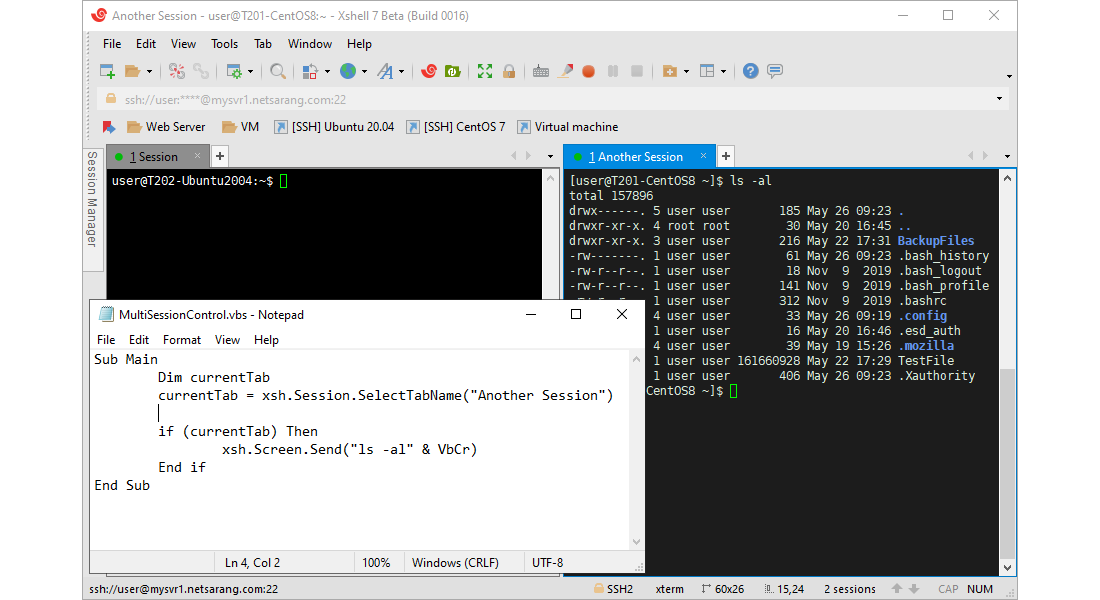Launch the red swirl Xshell-companion icon
1100x600 pixels.
(x=429, y=71)
